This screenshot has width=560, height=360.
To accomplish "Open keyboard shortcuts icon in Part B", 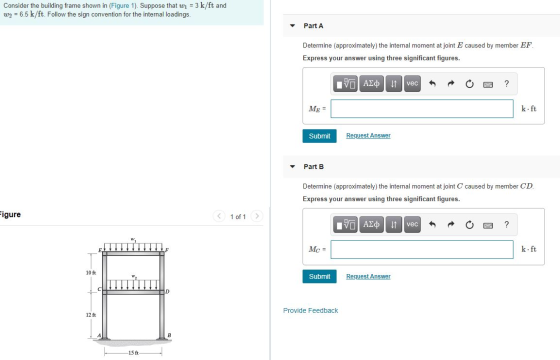I will (x=488, y=225).
